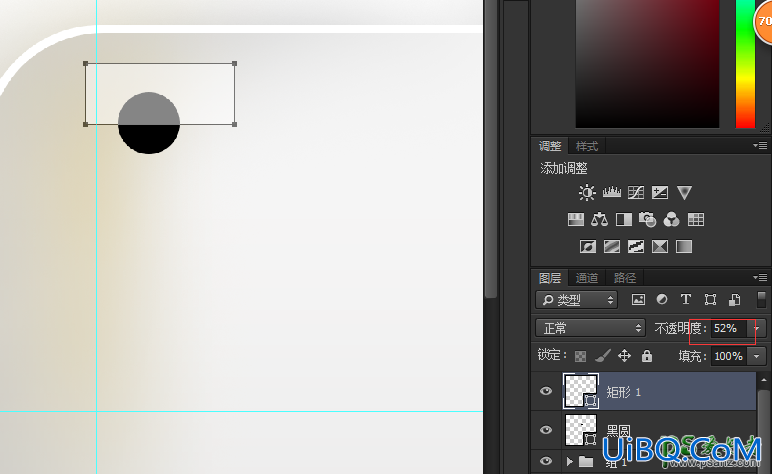Hide the 矩形 1 layer

pos(546,391)
